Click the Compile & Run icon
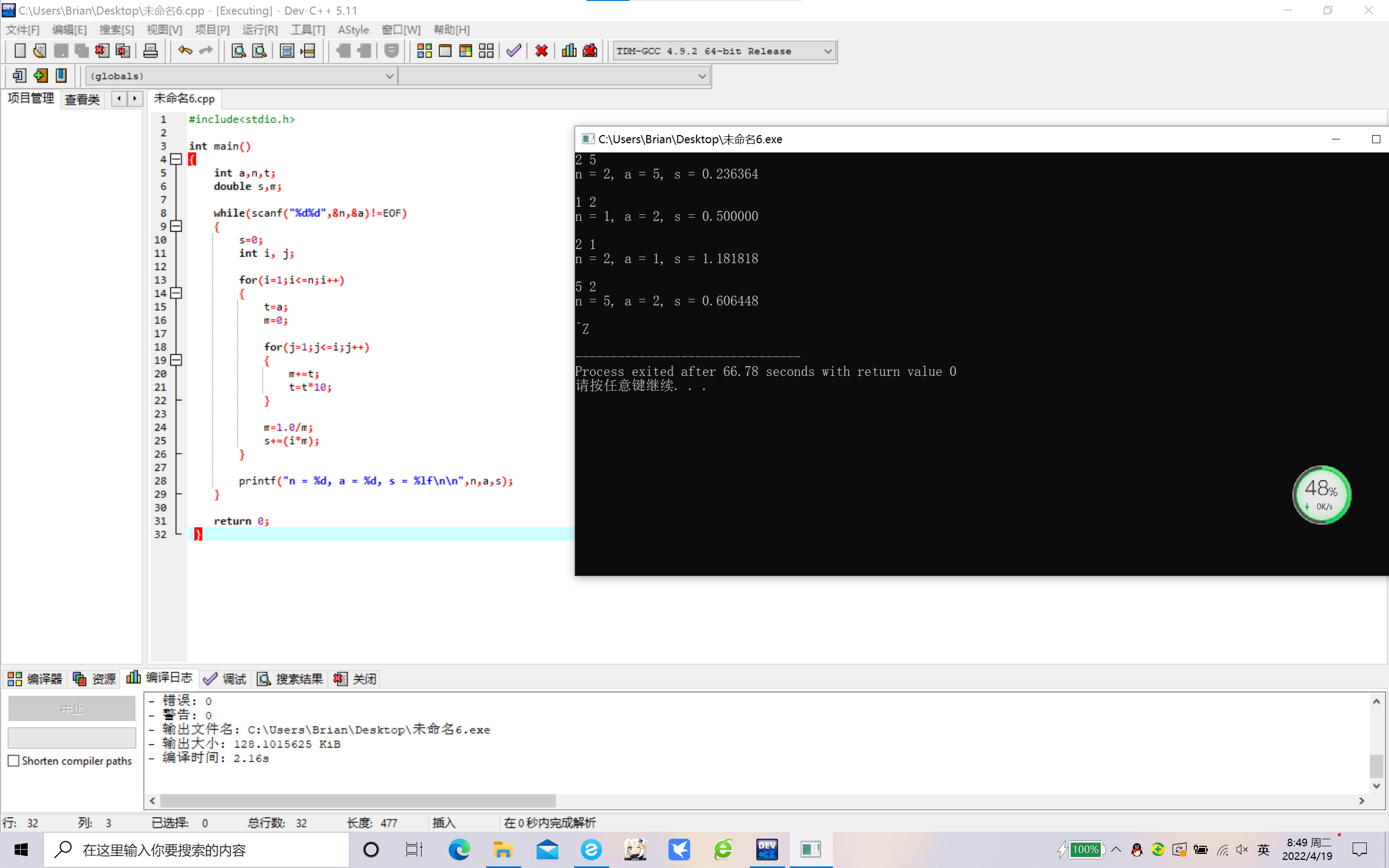Viewport: 1389px width, 868px height. point(466,51)
